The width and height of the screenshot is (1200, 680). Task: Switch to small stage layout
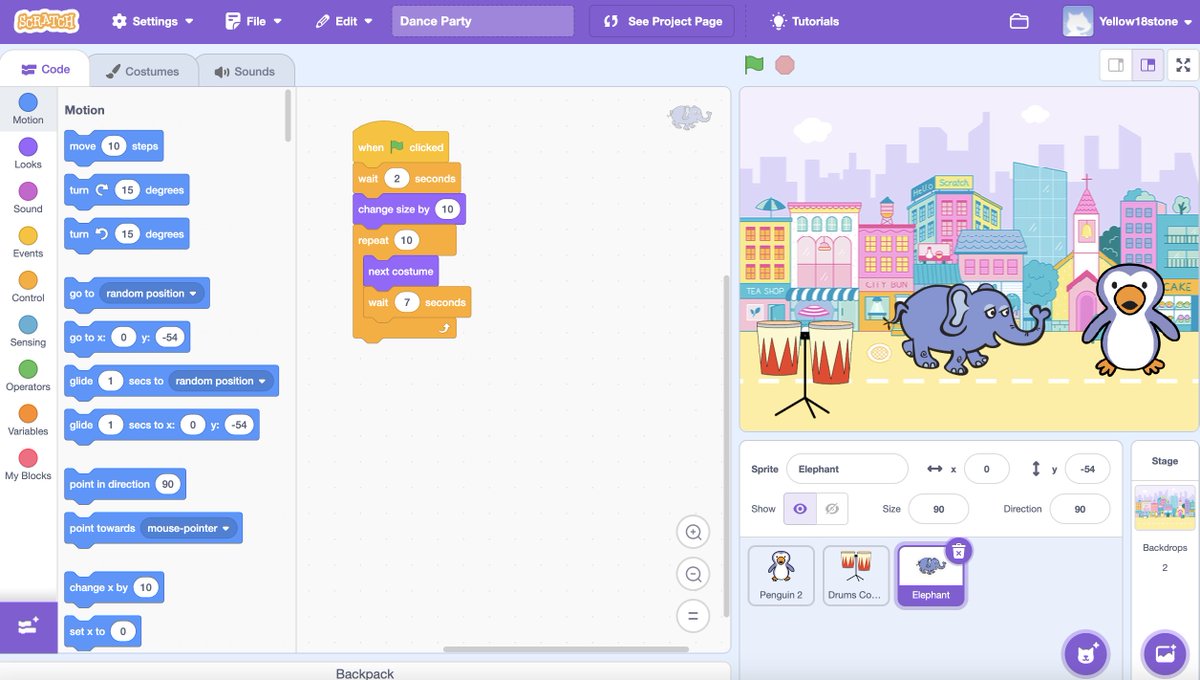(x=1116, y=65)
